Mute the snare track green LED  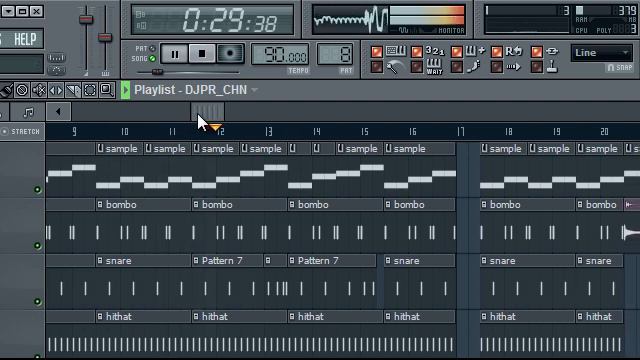tap(38, 302)
